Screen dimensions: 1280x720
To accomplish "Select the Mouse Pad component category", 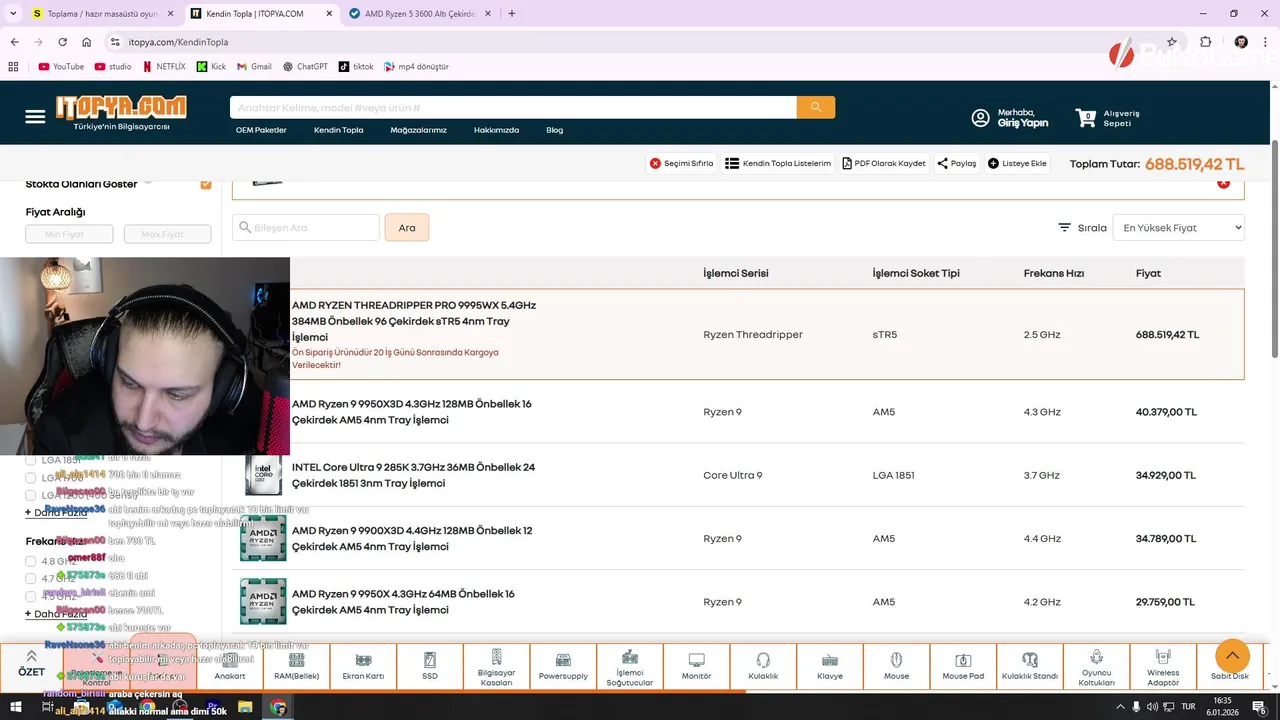I will pyautogui.click(x=963, y=667).
